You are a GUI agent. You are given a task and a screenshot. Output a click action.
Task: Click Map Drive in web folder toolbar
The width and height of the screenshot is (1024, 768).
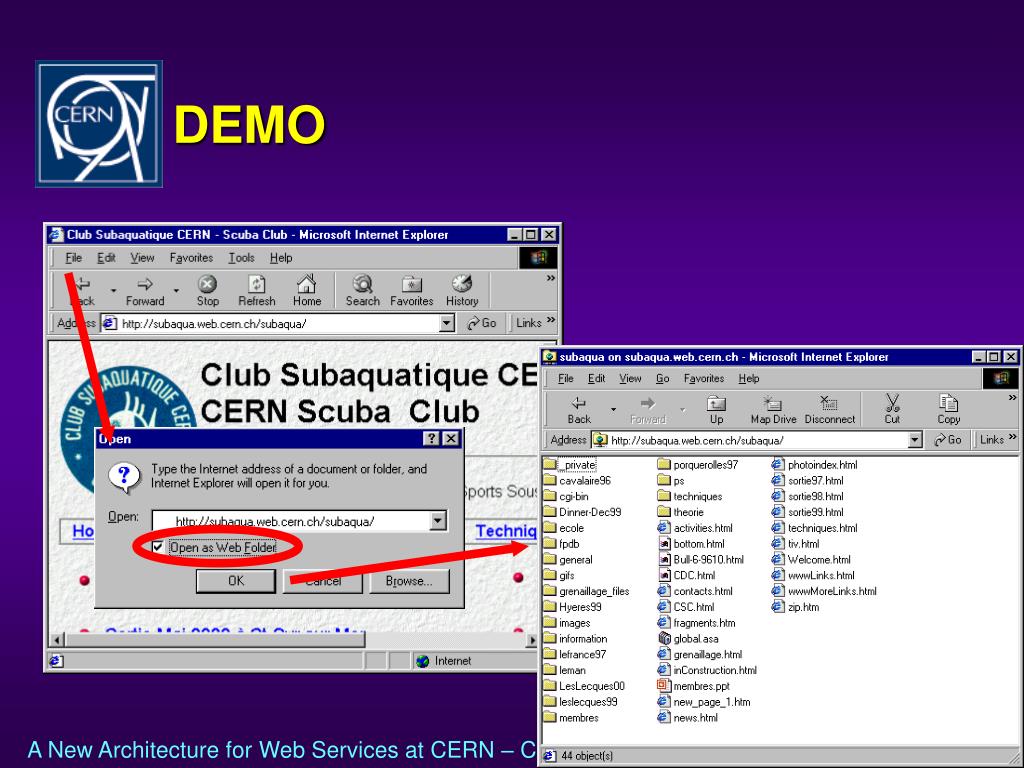click(x=773, y=410)
